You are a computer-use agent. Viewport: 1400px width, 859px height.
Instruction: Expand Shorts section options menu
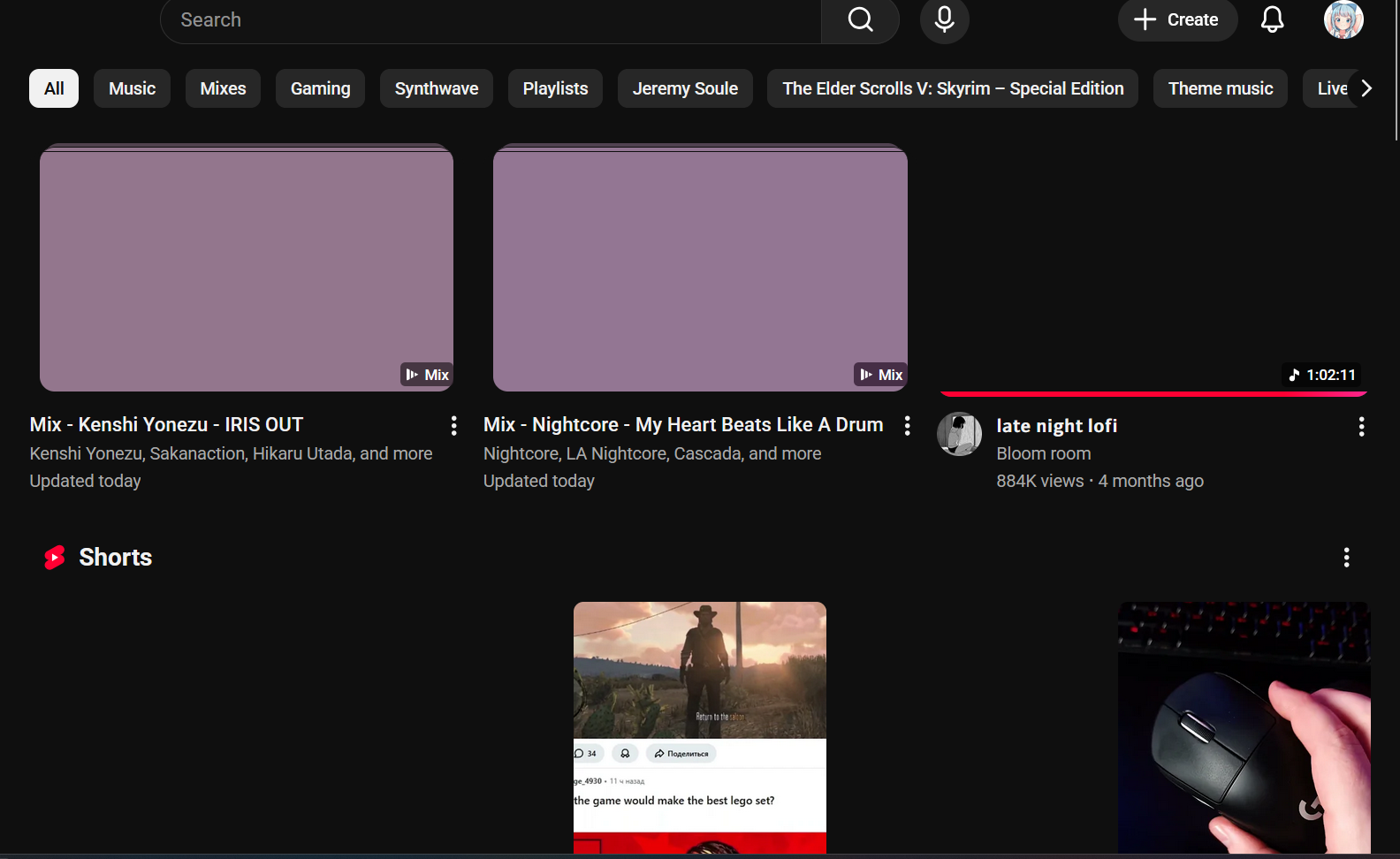[x=1346, y=558]
